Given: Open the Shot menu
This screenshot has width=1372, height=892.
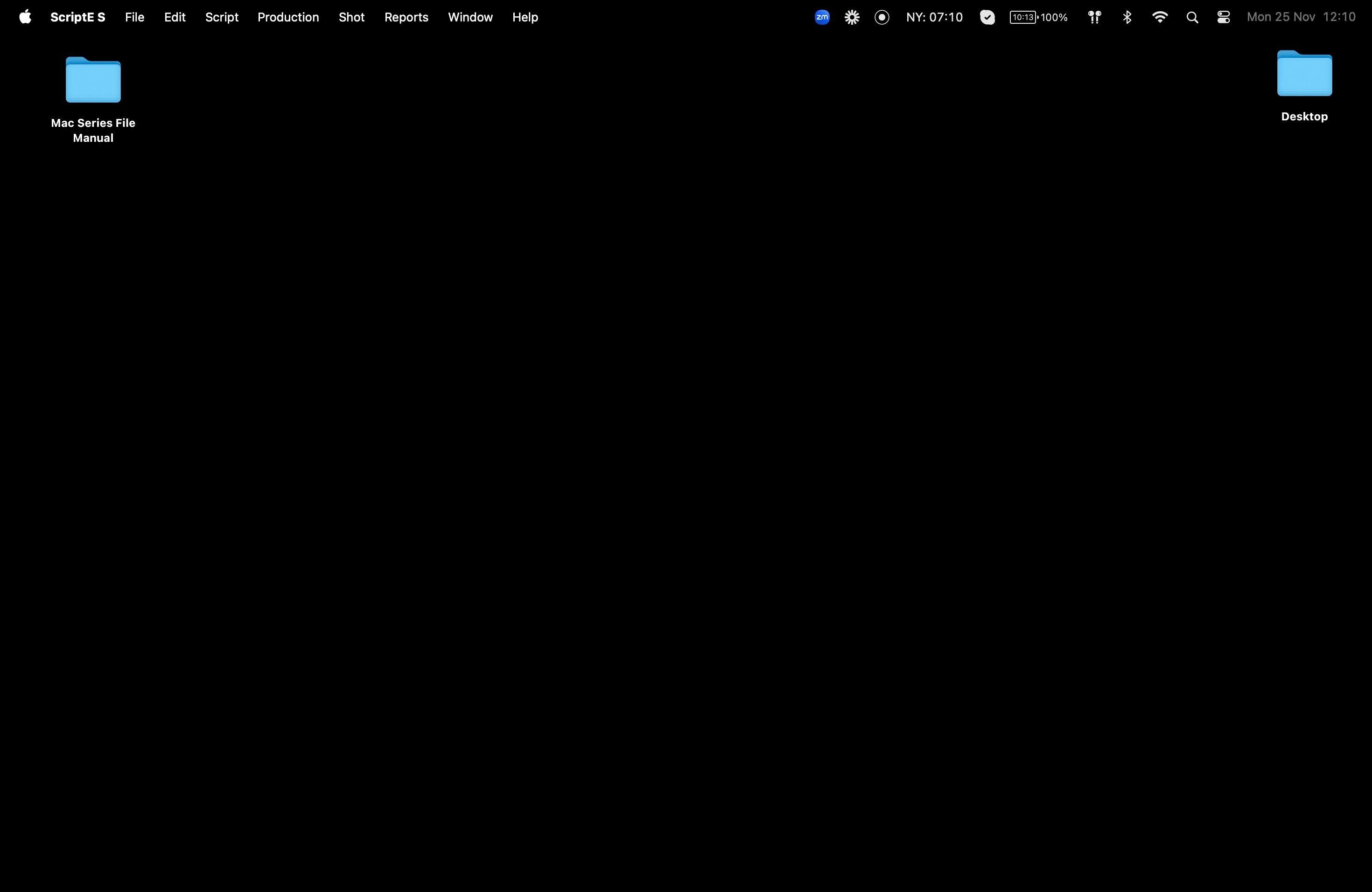Looking at the screenshot, I should coord(352,17).
